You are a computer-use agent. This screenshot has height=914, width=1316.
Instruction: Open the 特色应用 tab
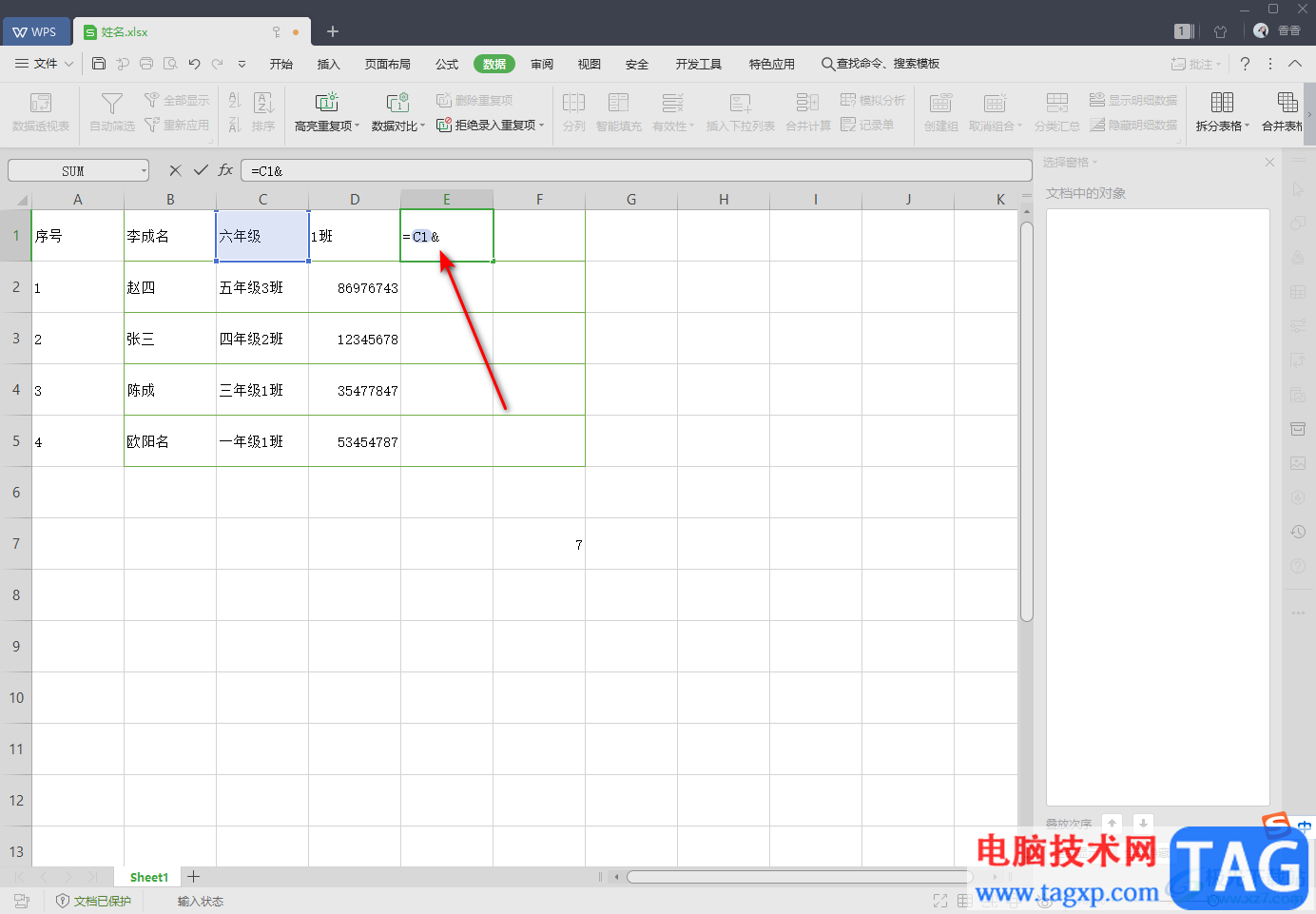coord(772,64)
